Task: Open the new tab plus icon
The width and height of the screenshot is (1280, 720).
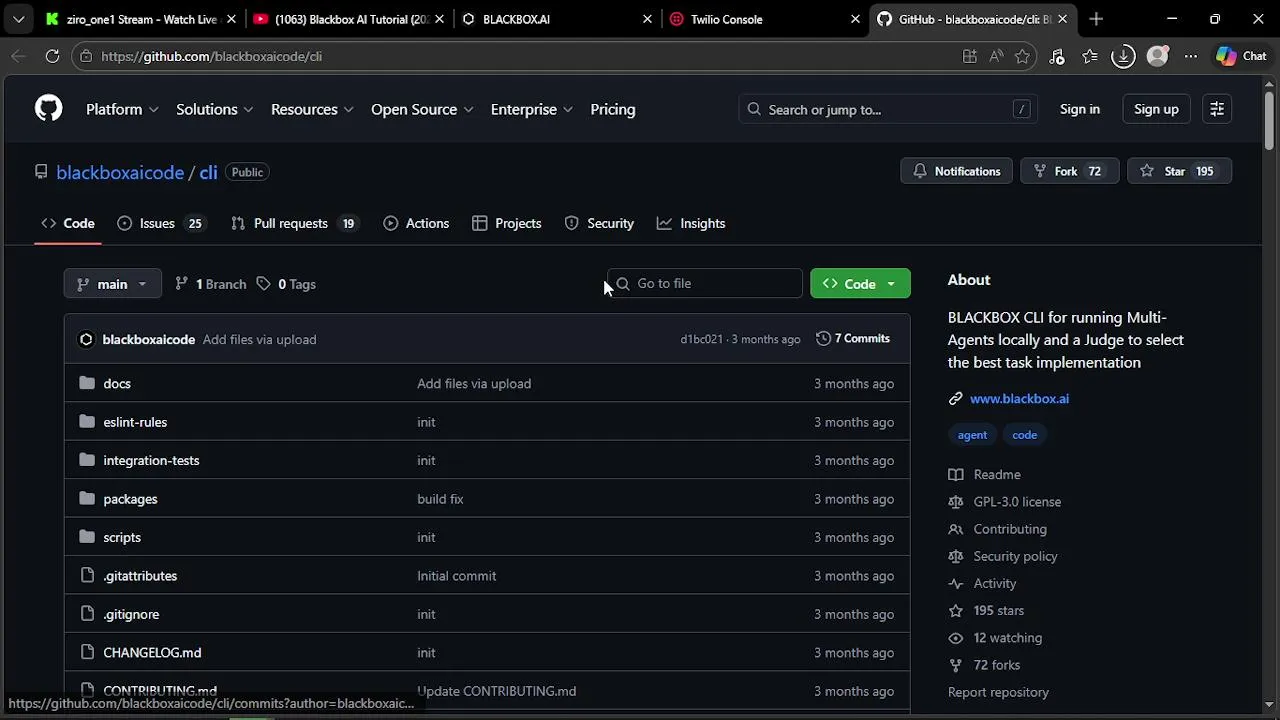Action: (1096, 19)
